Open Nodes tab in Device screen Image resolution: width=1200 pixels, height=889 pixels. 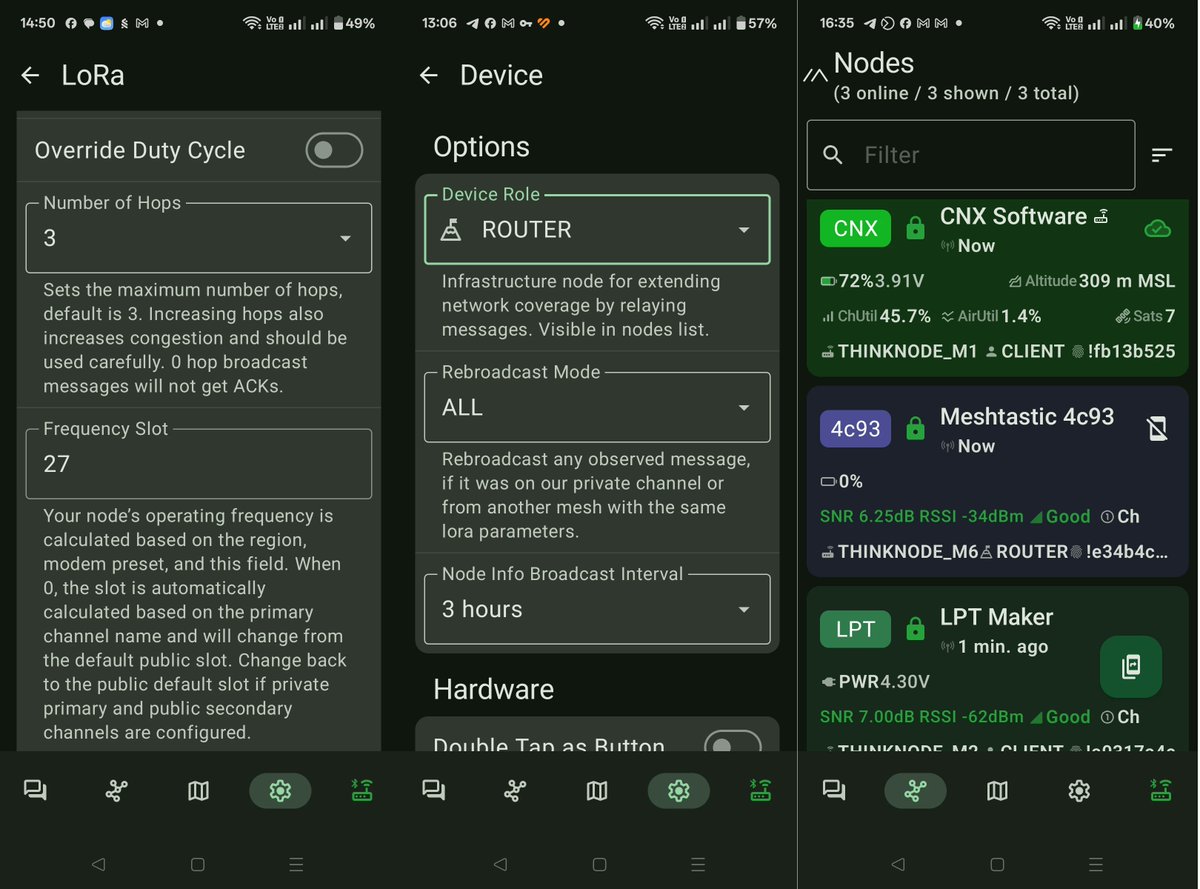(x=515, y=791)
